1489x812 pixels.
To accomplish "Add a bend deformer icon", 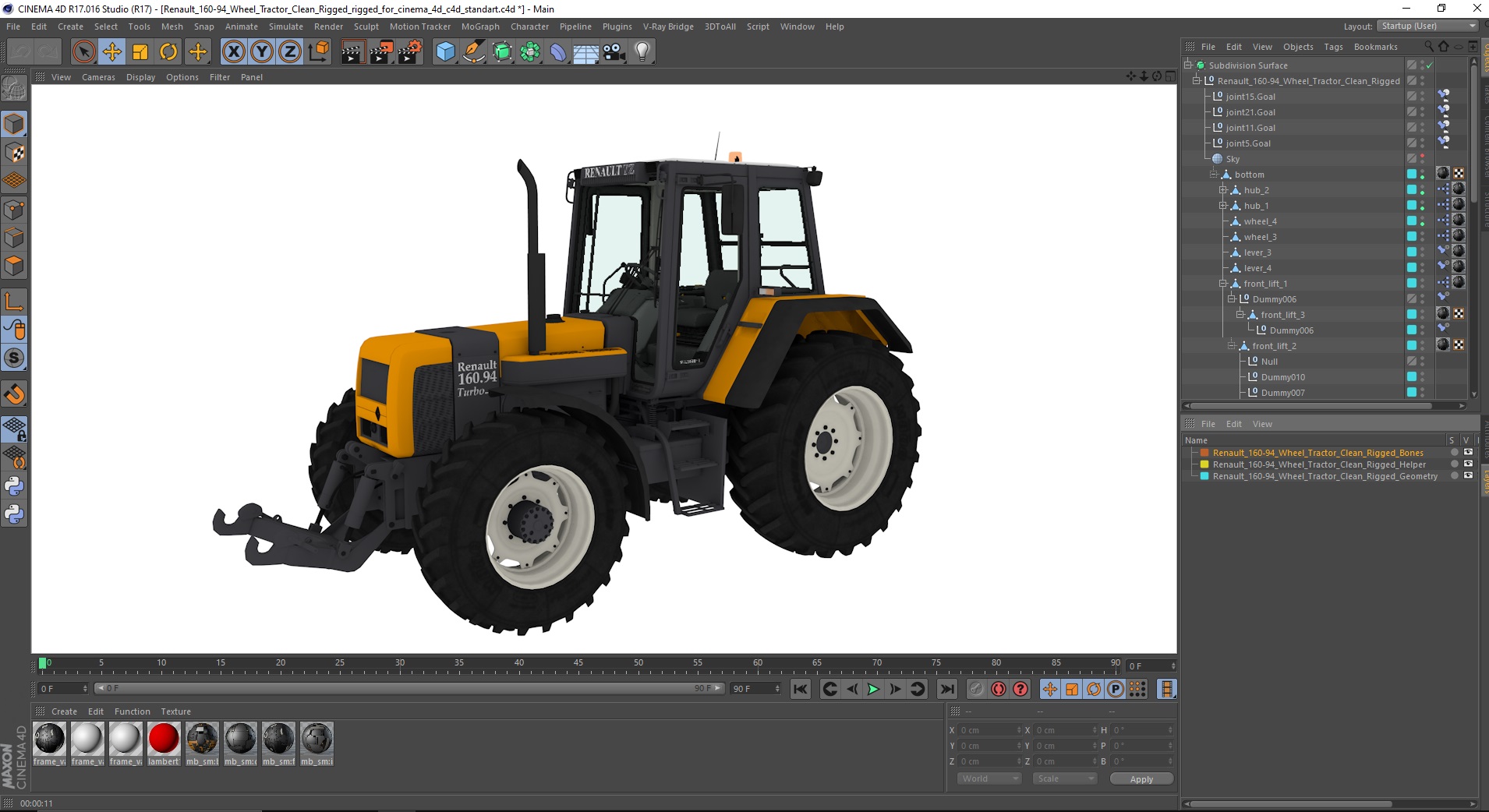I will tap(558, 52).
